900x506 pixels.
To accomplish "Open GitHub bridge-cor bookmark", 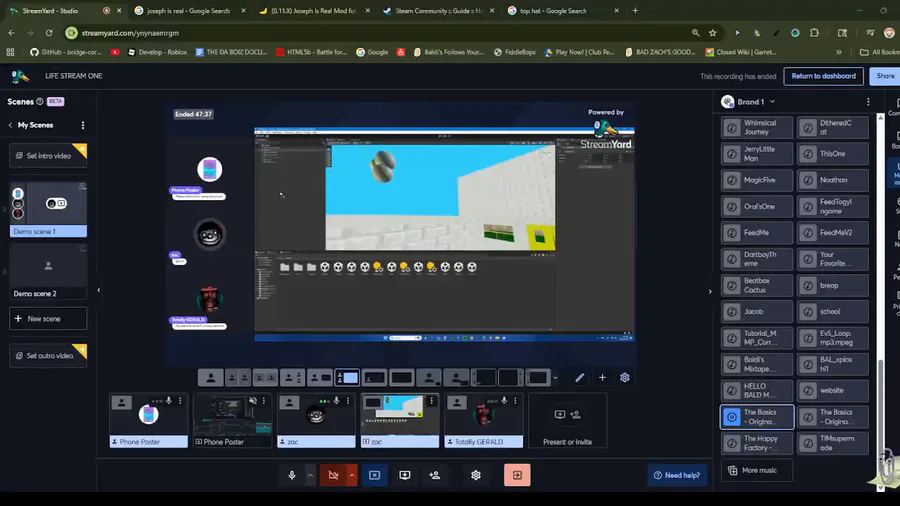I will tap(65, 52).
